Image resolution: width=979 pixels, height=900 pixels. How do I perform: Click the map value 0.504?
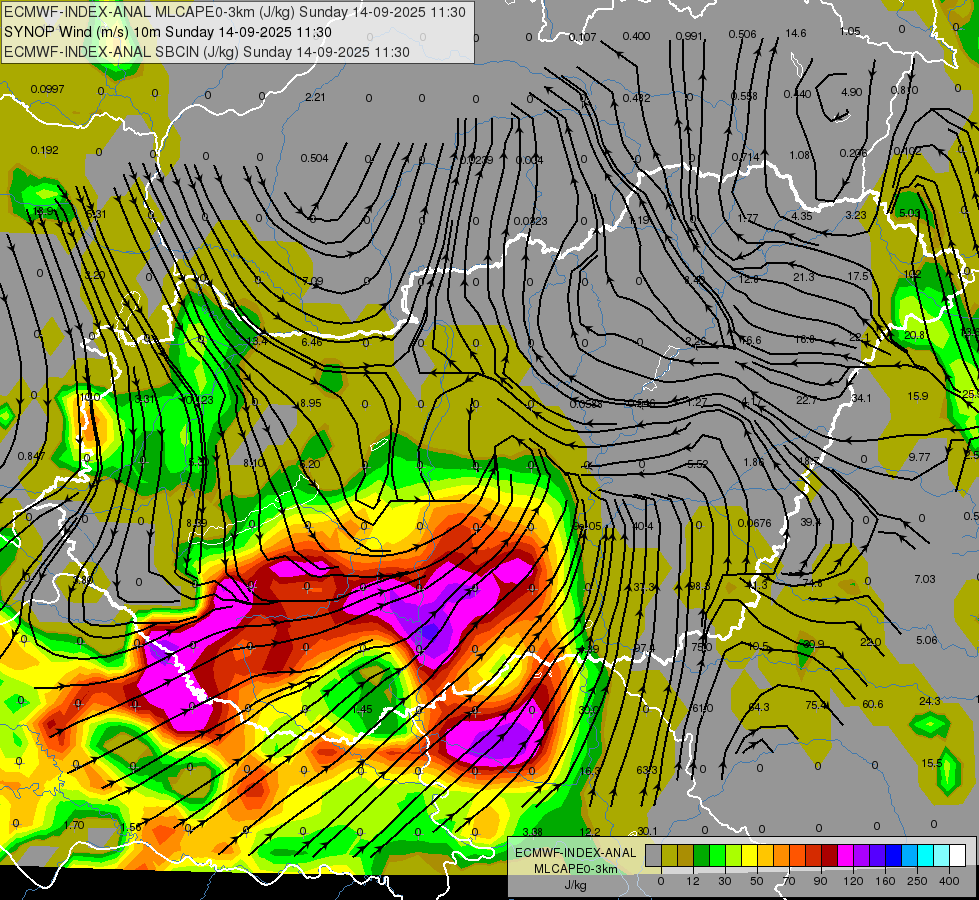314,159
